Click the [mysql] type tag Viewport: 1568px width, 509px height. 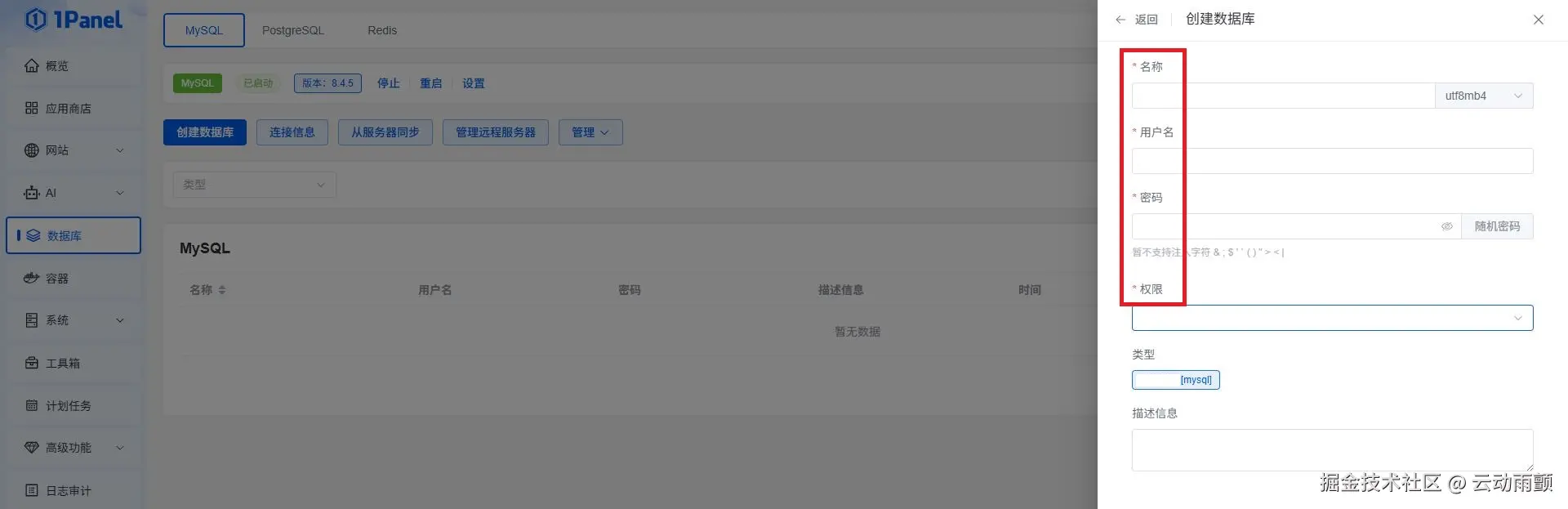(1176, 380)
